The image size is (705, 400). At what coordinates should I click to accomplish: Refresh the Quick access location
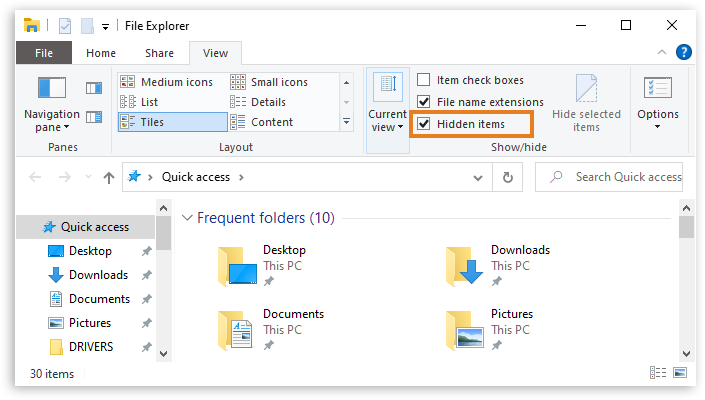(x=509, y=177)
